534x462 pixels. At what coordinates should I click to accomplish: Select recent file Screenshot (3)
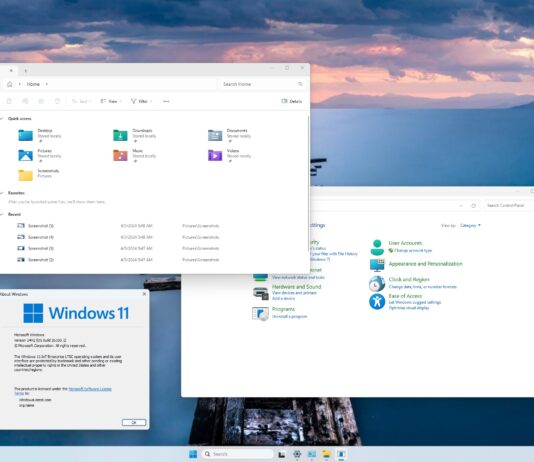[x=119, y=248]
